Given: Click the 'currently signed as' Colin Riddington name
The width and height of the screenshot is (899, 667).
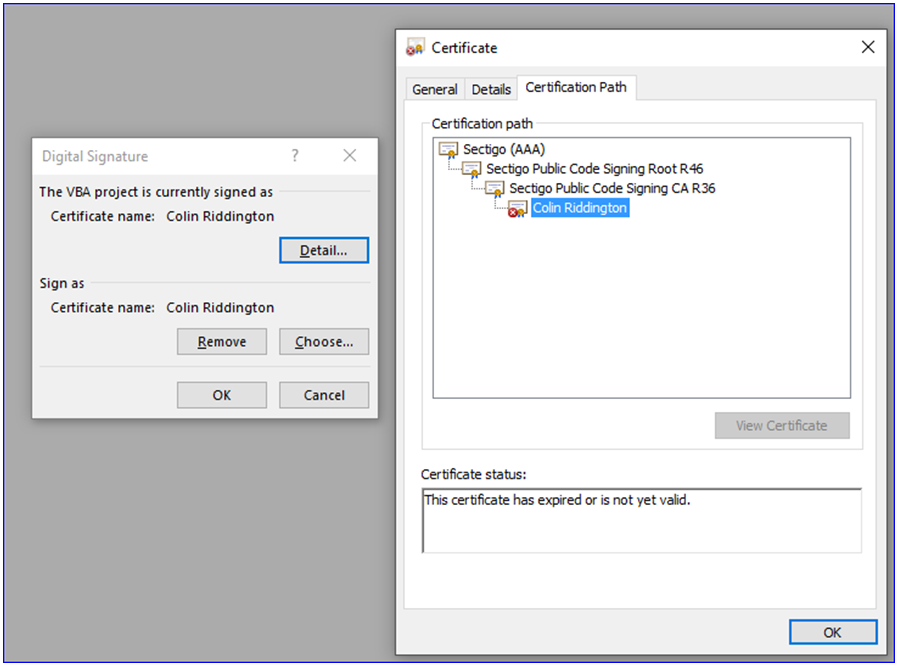Looking at the screenshot, I should 220,216.
